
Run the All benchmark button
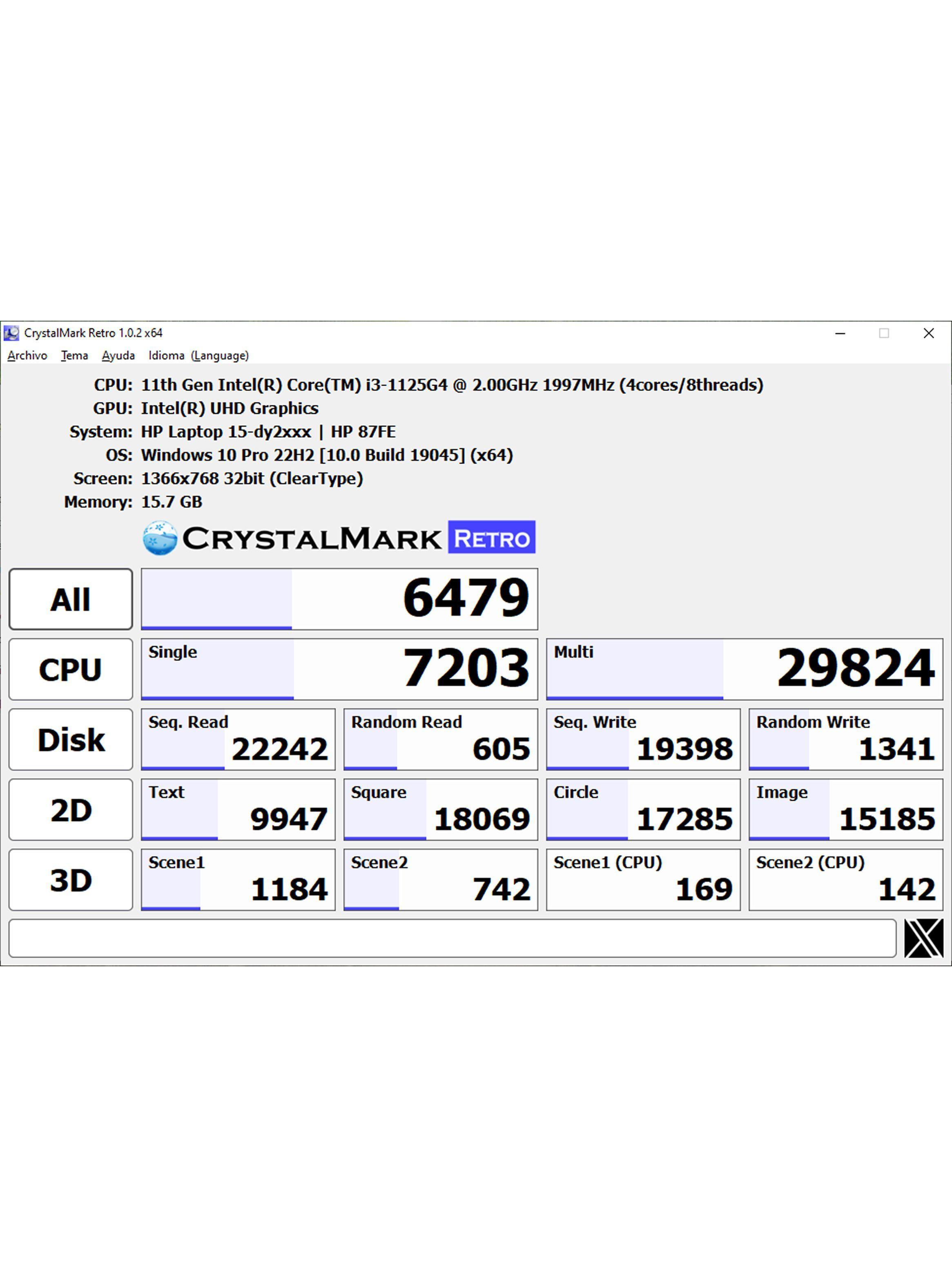[x=71, y=599]
